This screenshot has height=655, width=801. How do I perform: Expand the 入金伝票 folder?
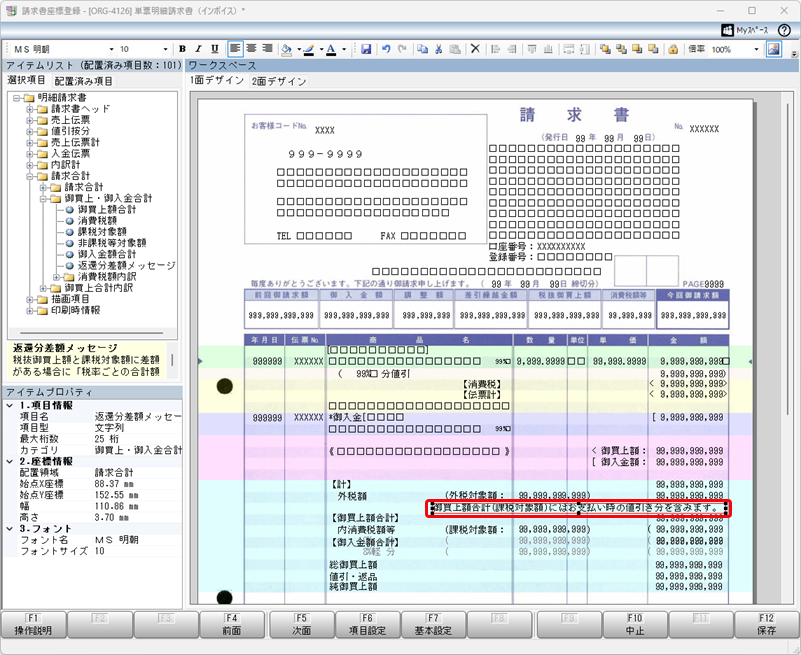[x=30, y=153]
